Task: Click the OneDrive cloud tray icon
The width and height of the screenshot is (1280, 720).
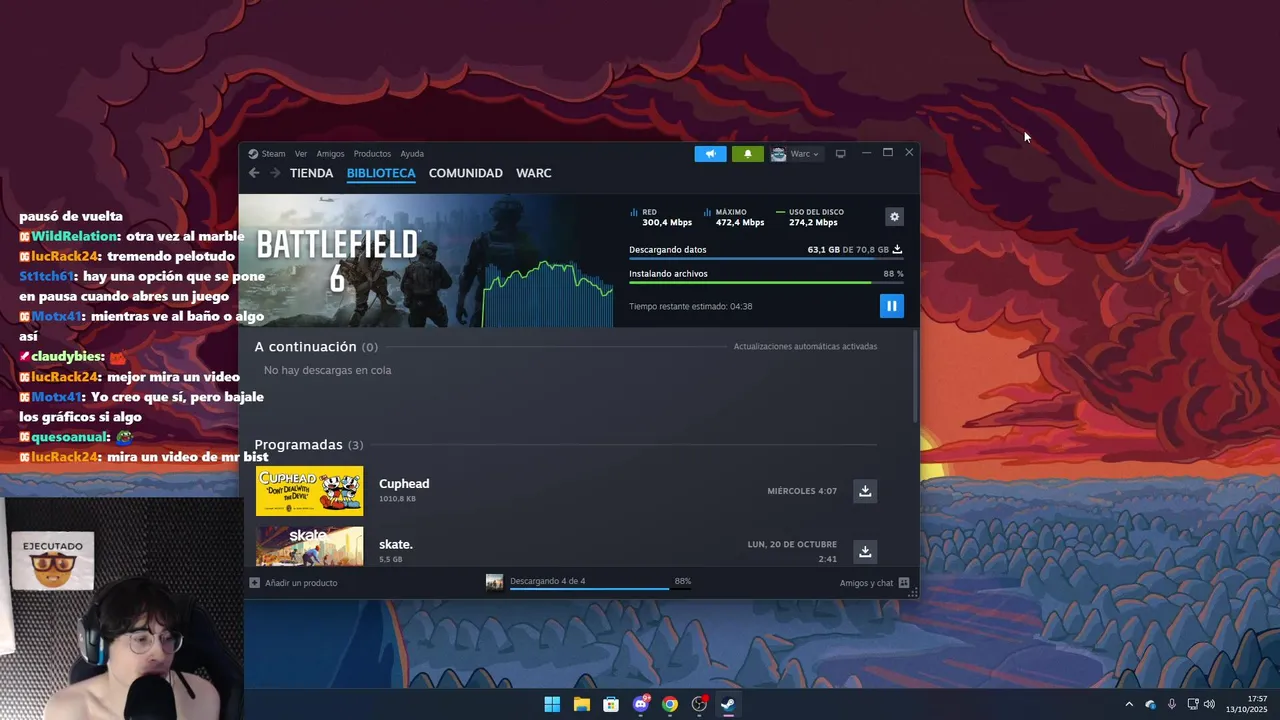Action: [x=1150, y=704]
